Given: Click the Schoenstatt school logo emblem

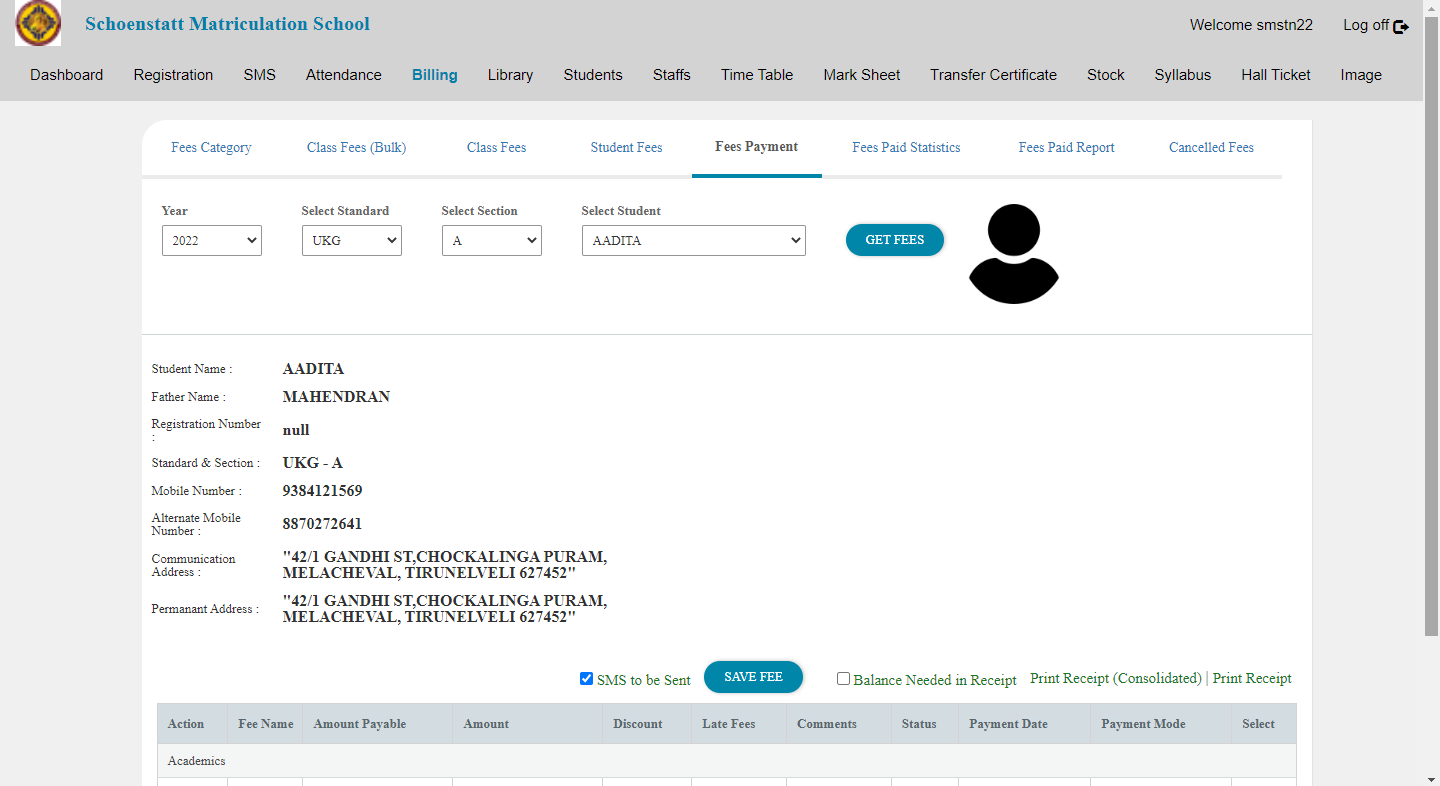Looking at the screenshot, I should (x=37, y=22).
